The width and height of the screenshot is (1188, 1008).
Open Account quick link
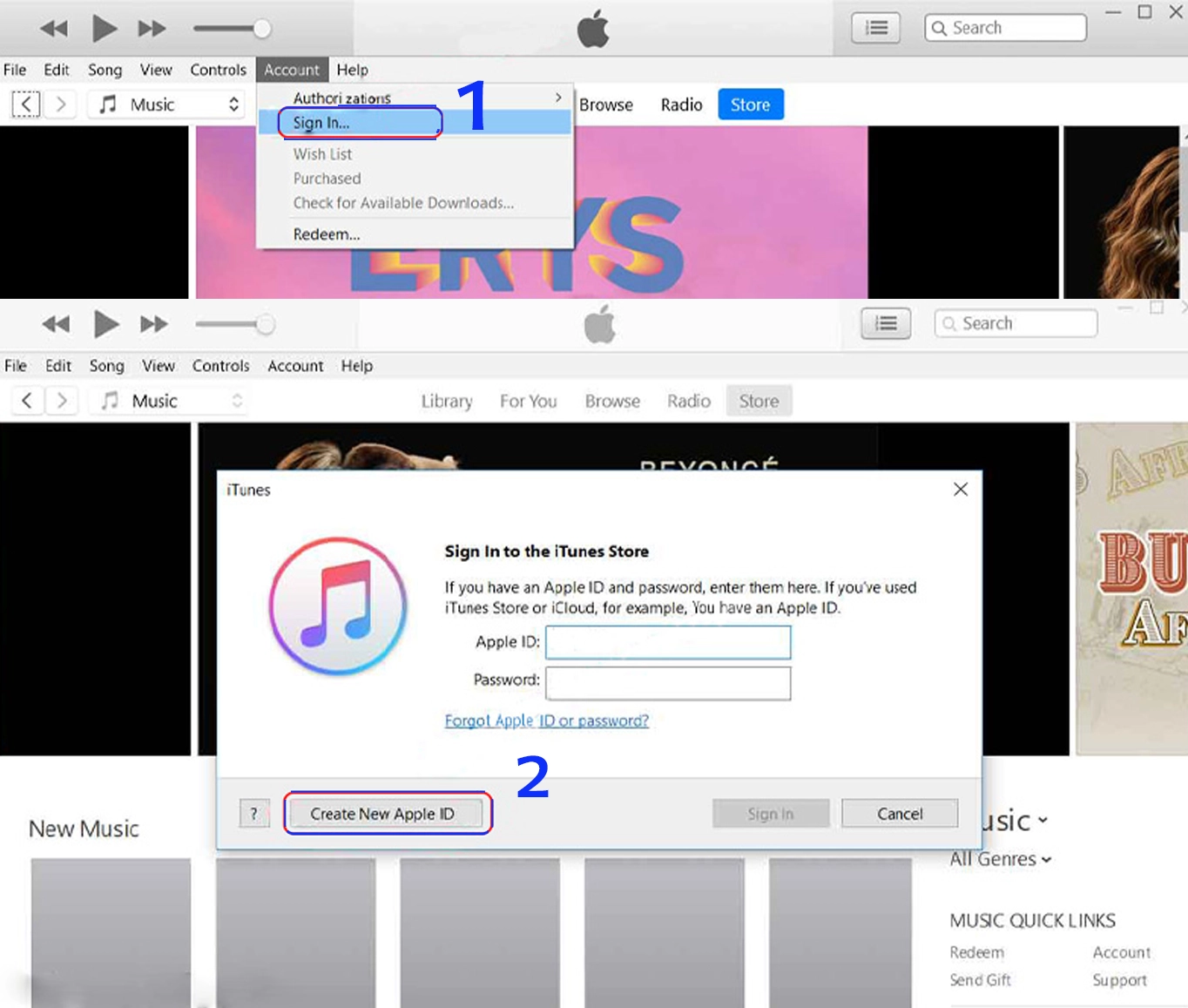click(1122, 952)
